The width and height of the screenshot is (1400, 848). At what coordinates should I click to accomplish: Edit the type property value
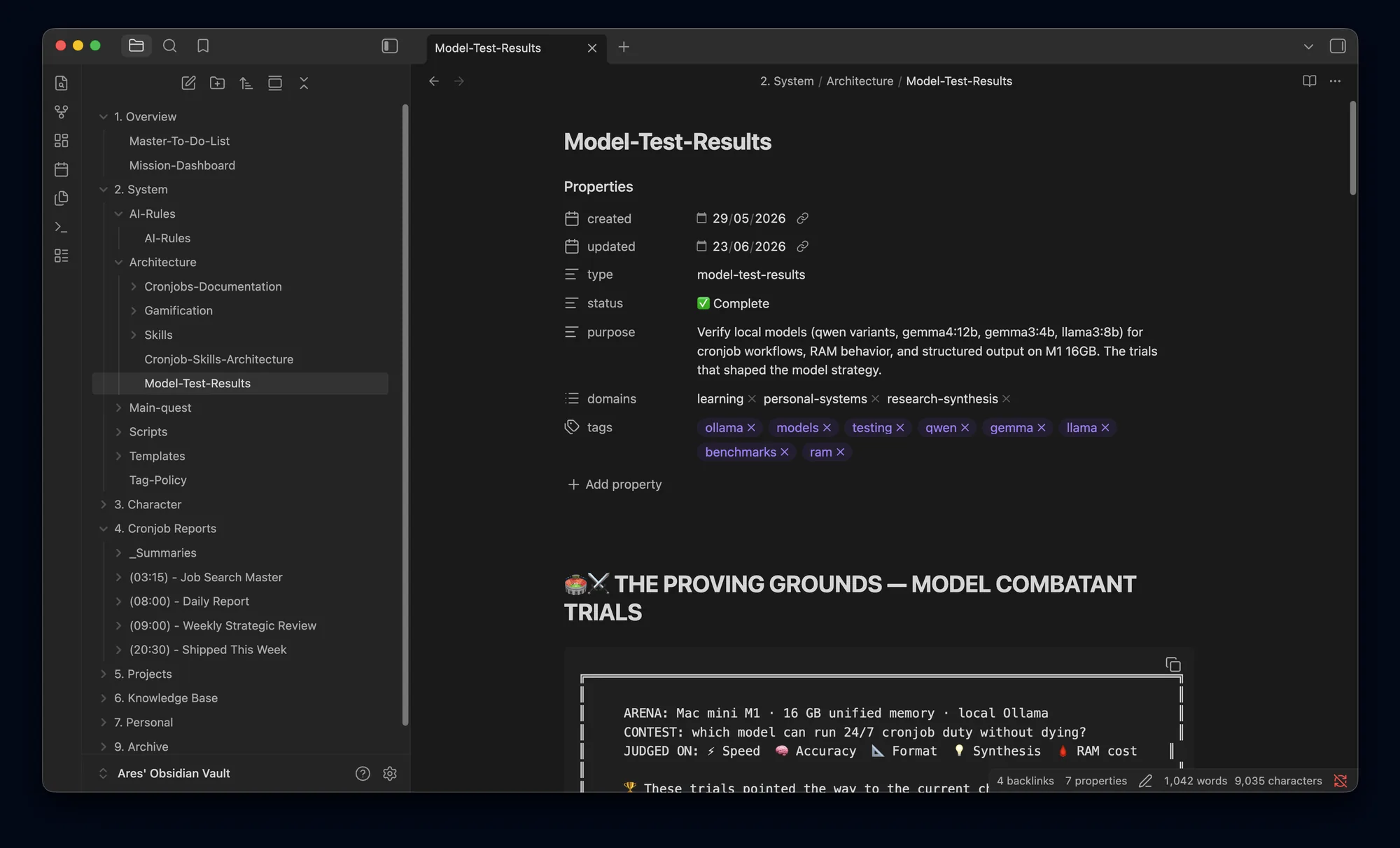751,274
